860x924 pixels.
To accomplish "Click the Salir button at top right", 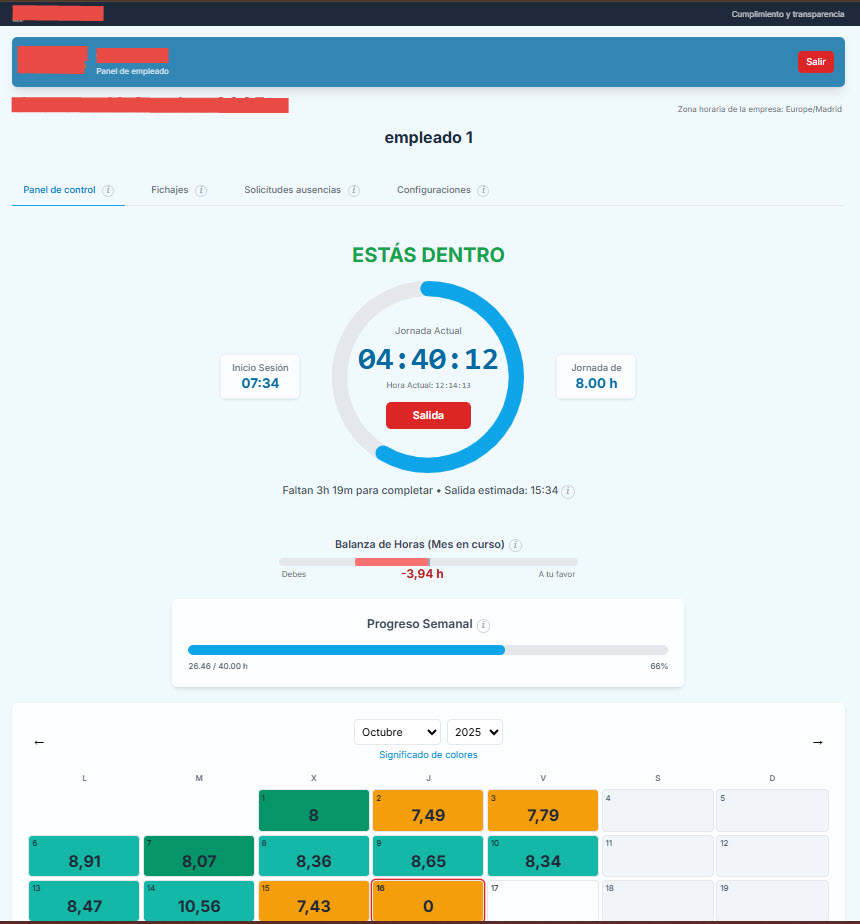I will click(815, 61).
